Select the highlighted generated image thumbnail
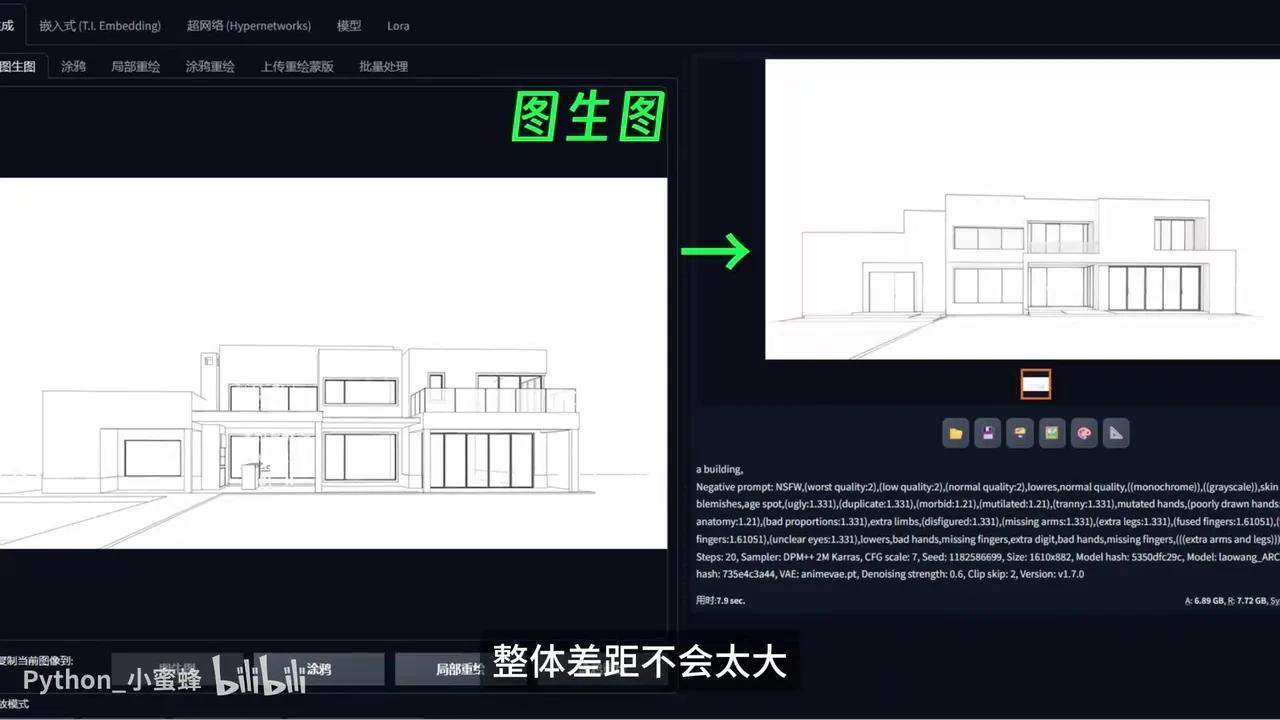Screen dimensions: 1280x720 pos(1035,384)
